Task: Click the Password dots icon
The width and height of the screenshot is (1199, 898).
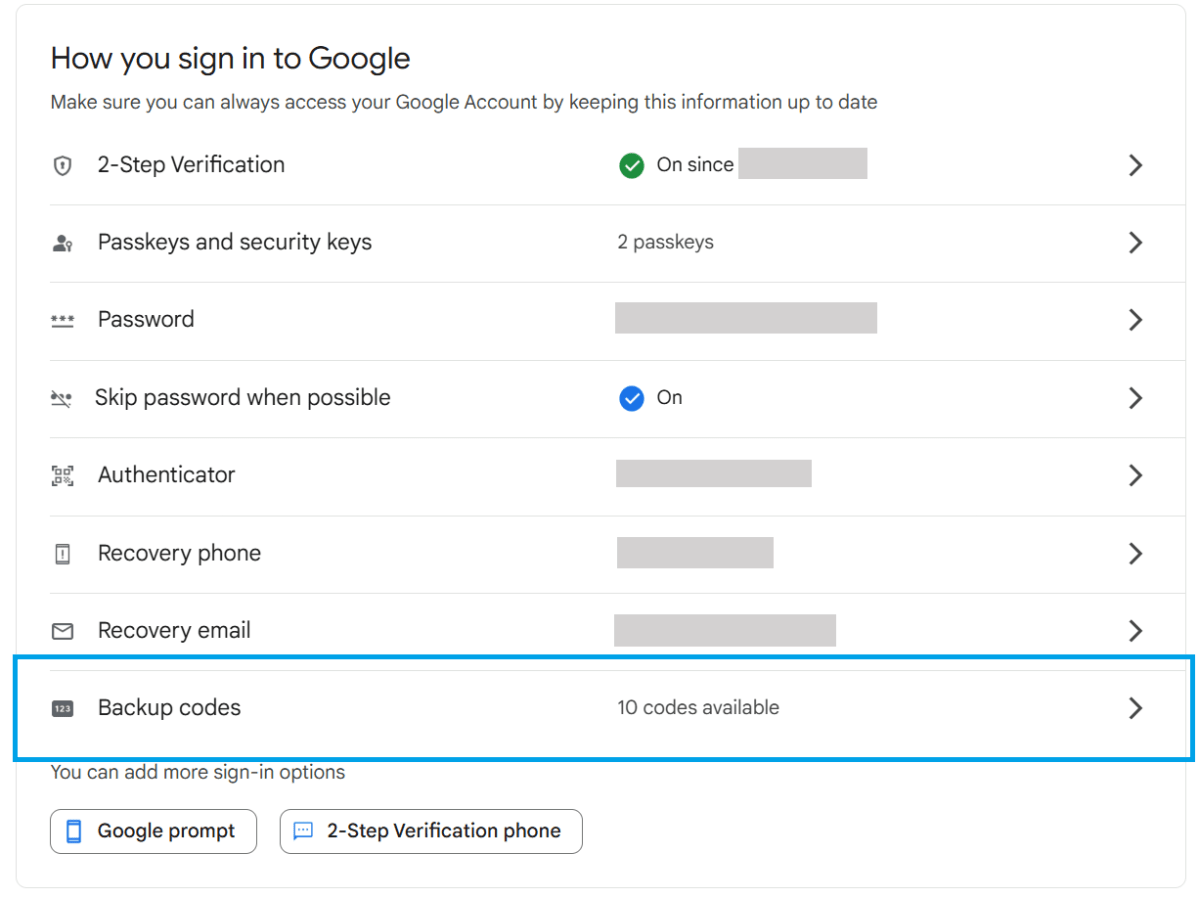Action: pos(62,320)
